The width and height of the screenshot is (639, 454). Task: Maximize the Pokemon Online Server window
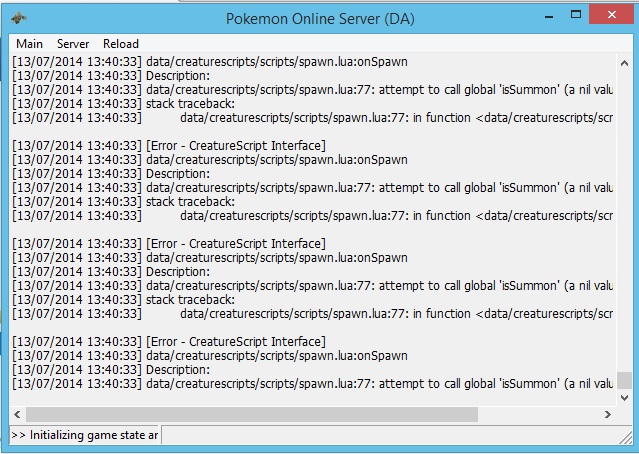click(x=576, y=15)
